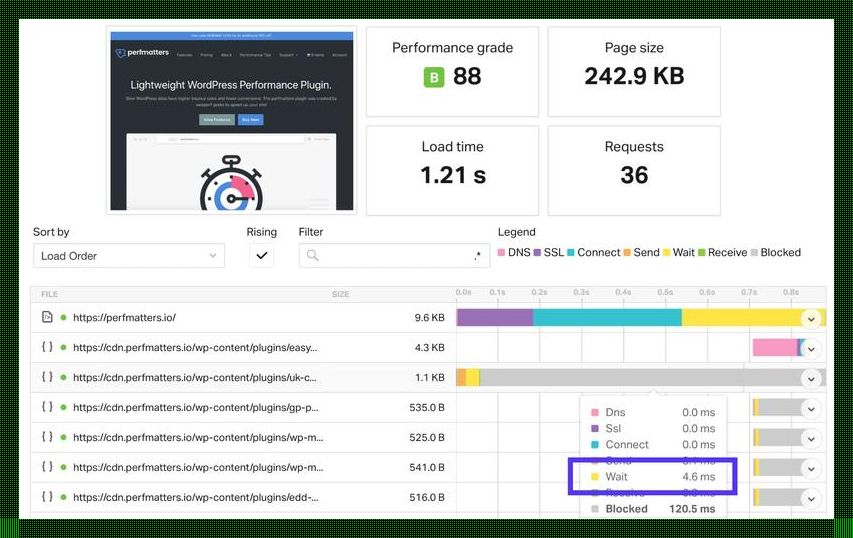Screen dimensions: 853x538
Task: Click the regex icon in Filter field
Action: (477, 255)
